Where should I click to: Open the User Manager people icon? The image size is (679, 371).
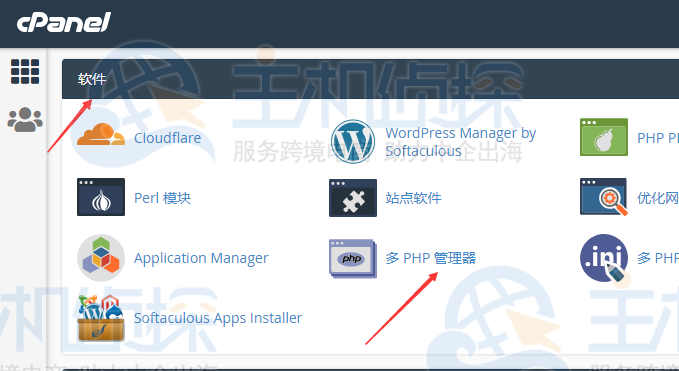tap(25, 119)
